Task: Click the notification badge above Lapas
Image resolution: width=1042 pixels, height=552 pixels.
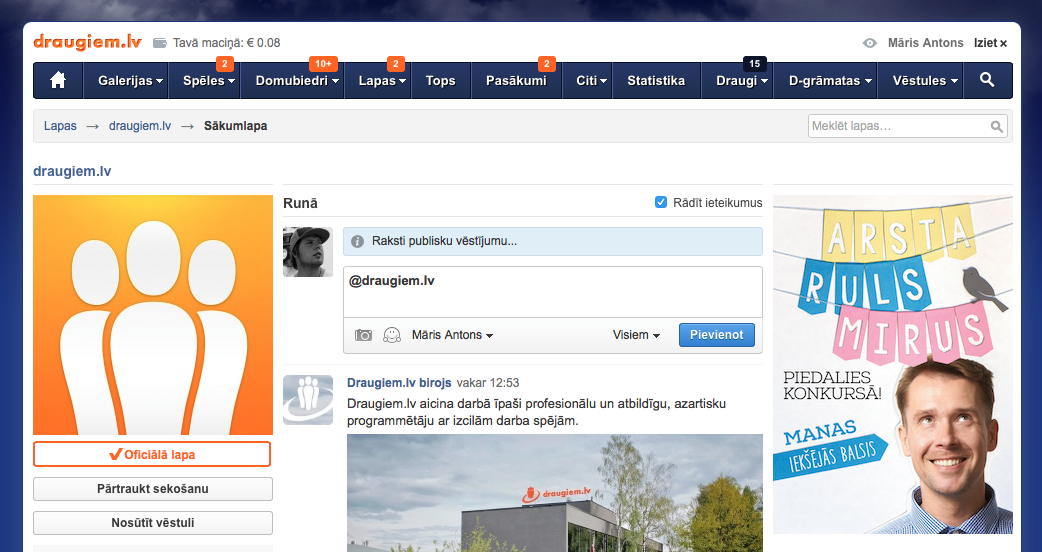Action: click(x=395, y=64)
